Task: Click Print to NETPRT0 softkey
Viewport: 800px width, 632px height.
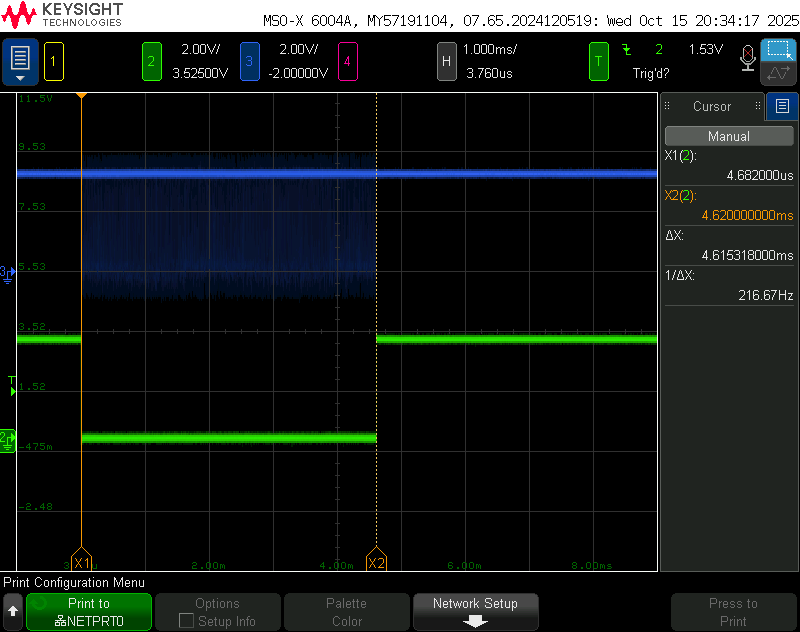Action: [89, 612]
